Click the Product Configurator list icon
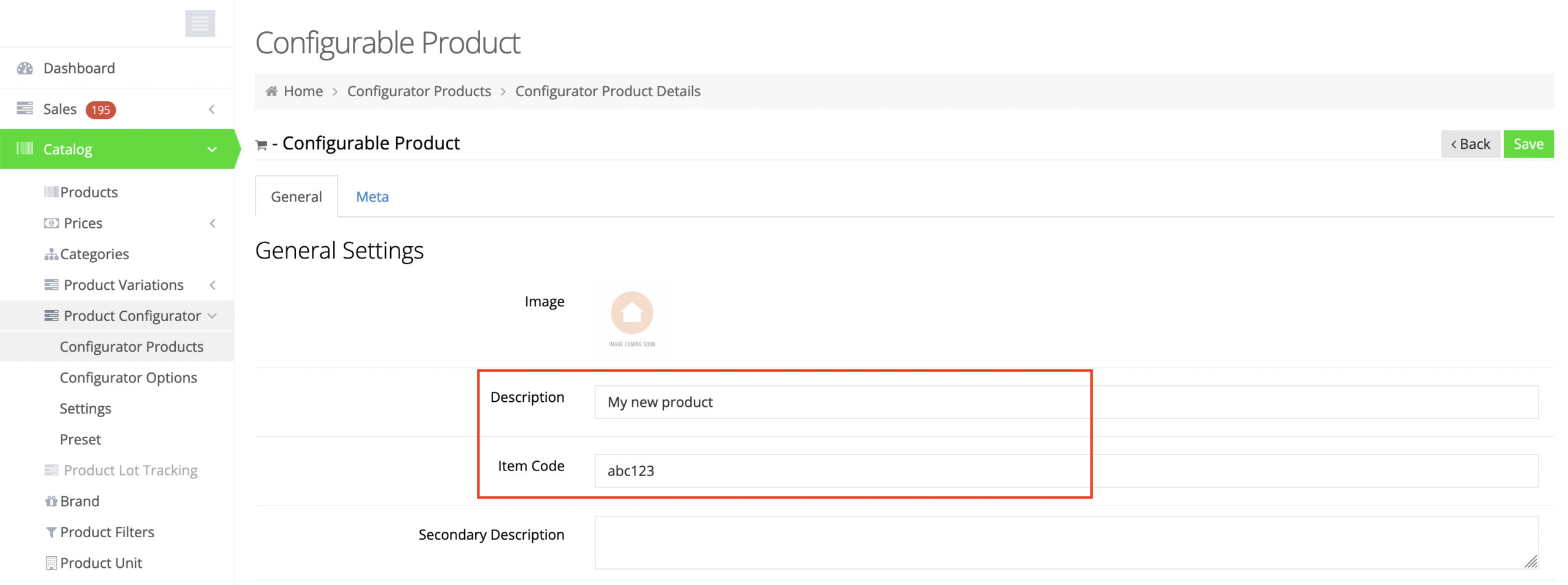The width and height of the screenshot is (1568, 585). (x=51, y=315)
